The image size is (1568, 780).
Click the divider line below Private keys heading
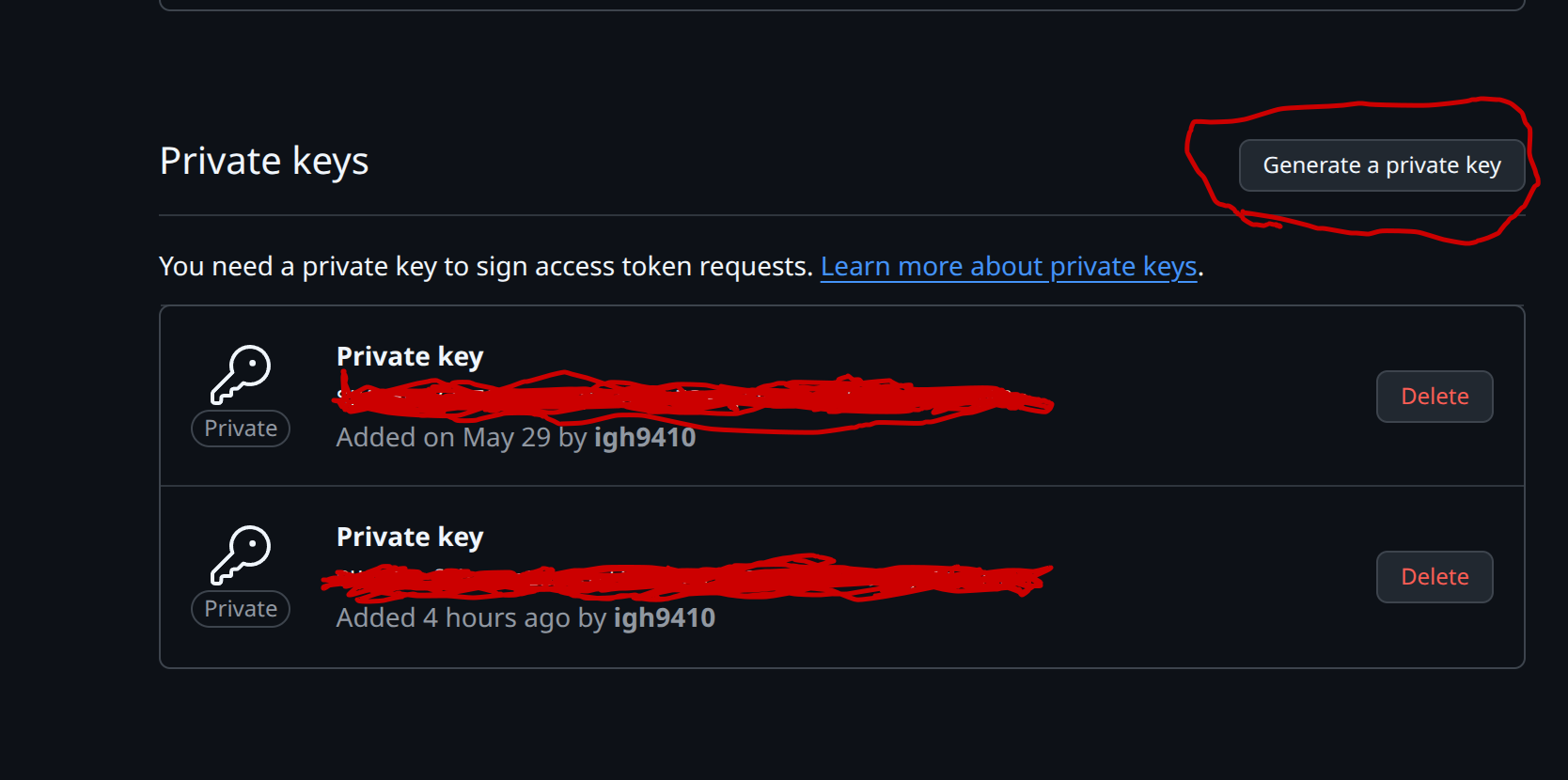(x=658, y=215)
